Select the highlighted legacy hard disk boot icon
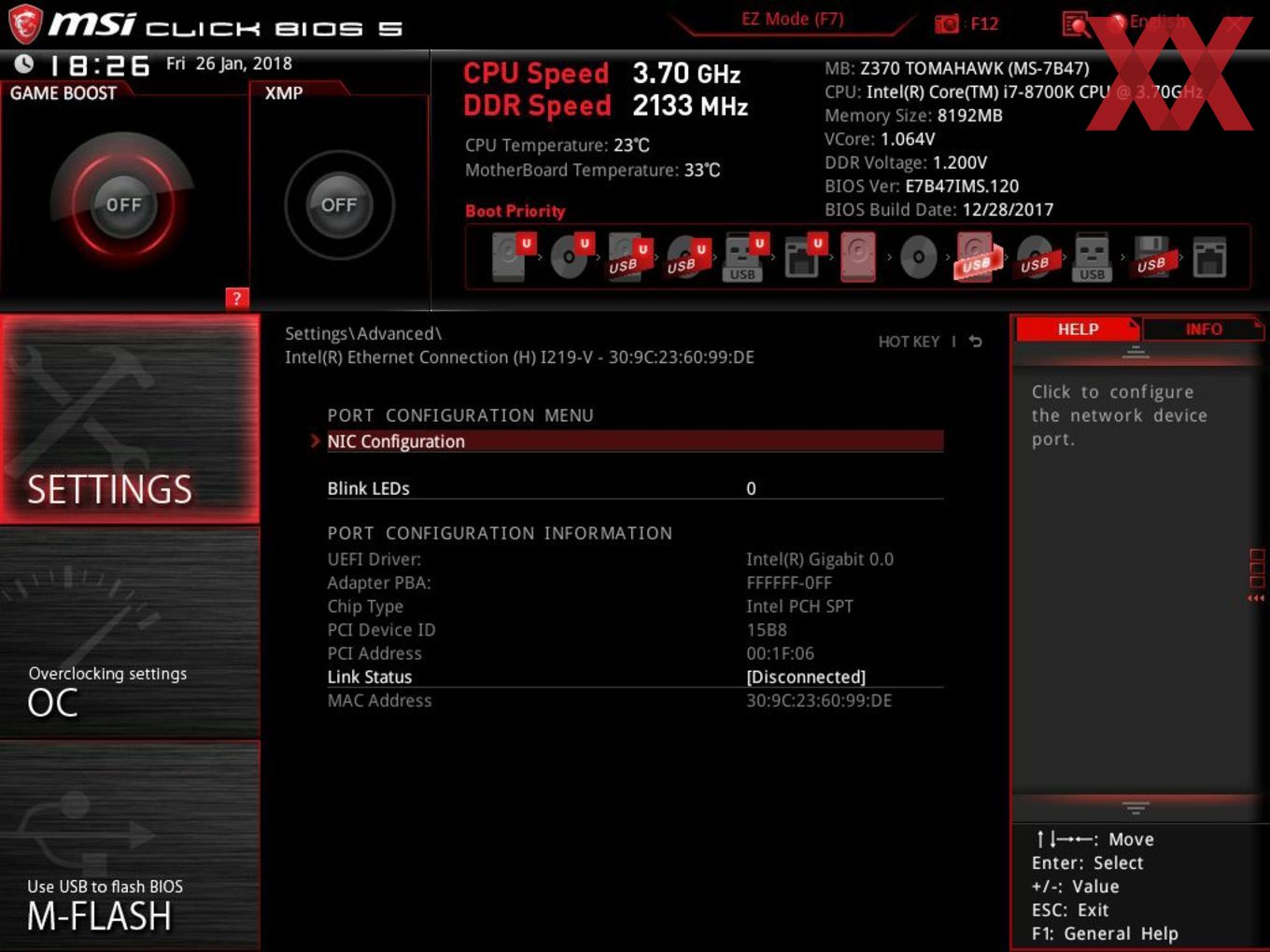 tap(858, 257)
